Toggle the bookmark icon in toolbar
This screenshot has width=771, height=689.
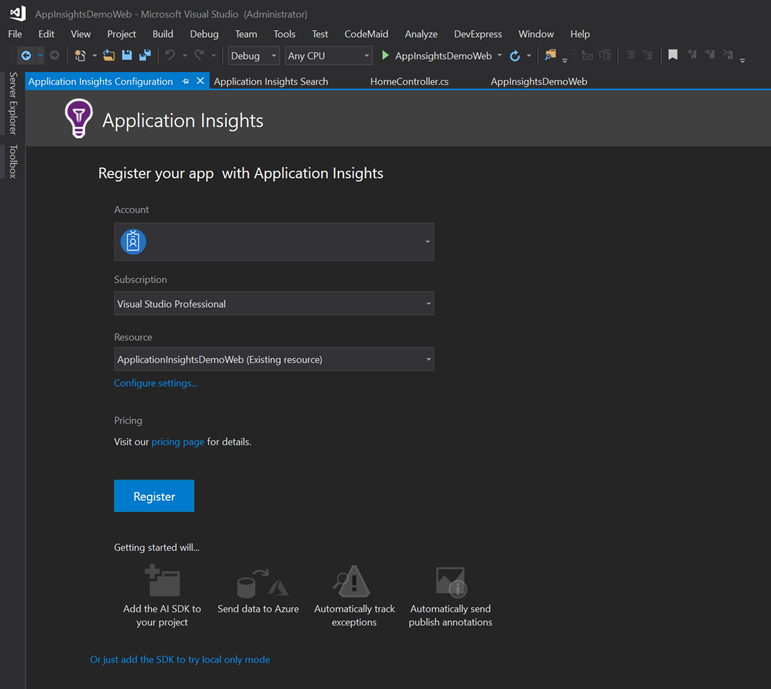(673, 55)
